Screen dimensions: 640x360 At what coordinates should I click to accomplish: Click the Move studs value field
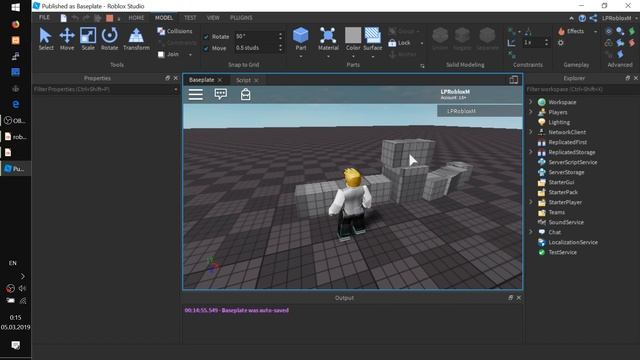(x=255, y=48)
